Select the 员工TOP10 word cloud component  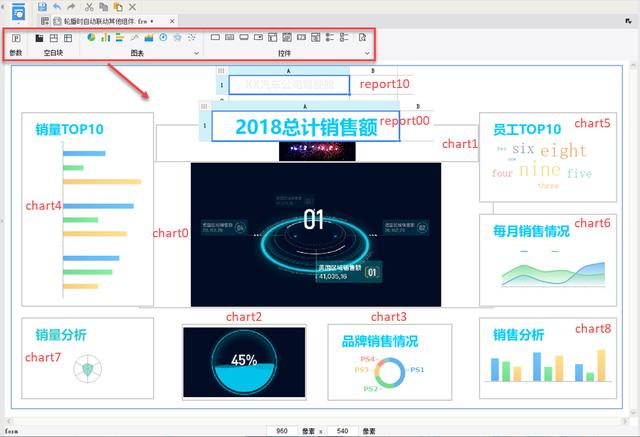click(548, 157)
